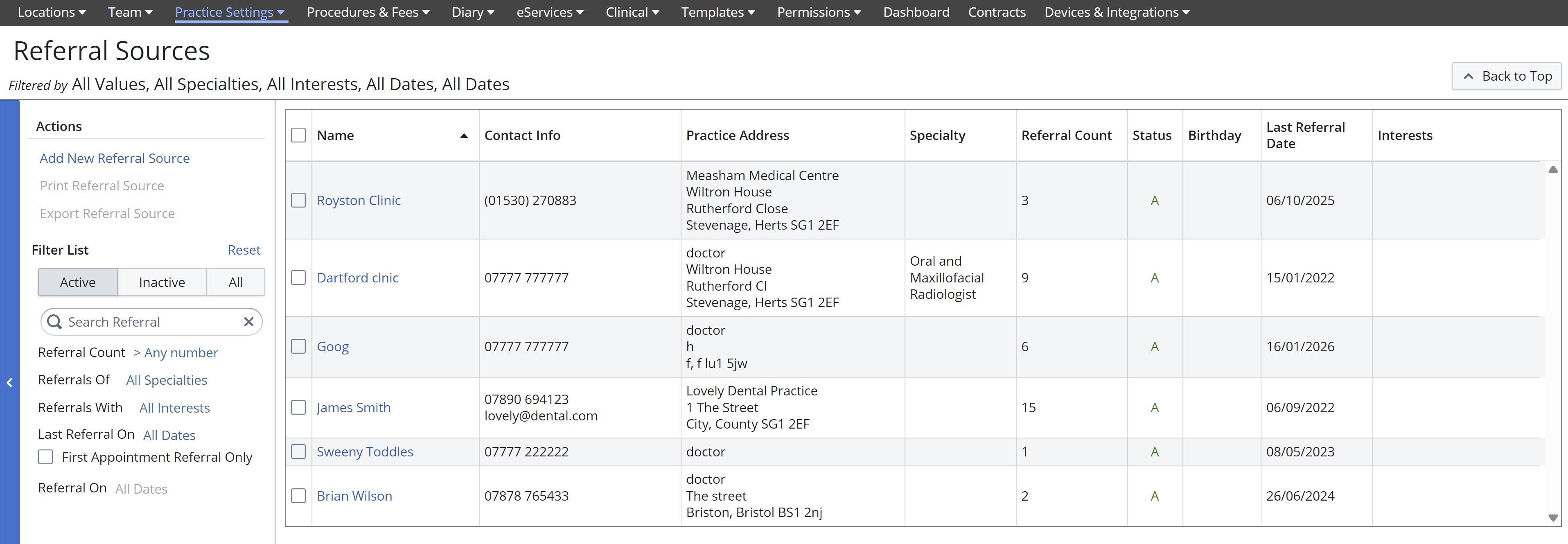Screen dimensions: 1568x544
Task: Open Last Referral On All Dates filter
Action: (169, 435)
